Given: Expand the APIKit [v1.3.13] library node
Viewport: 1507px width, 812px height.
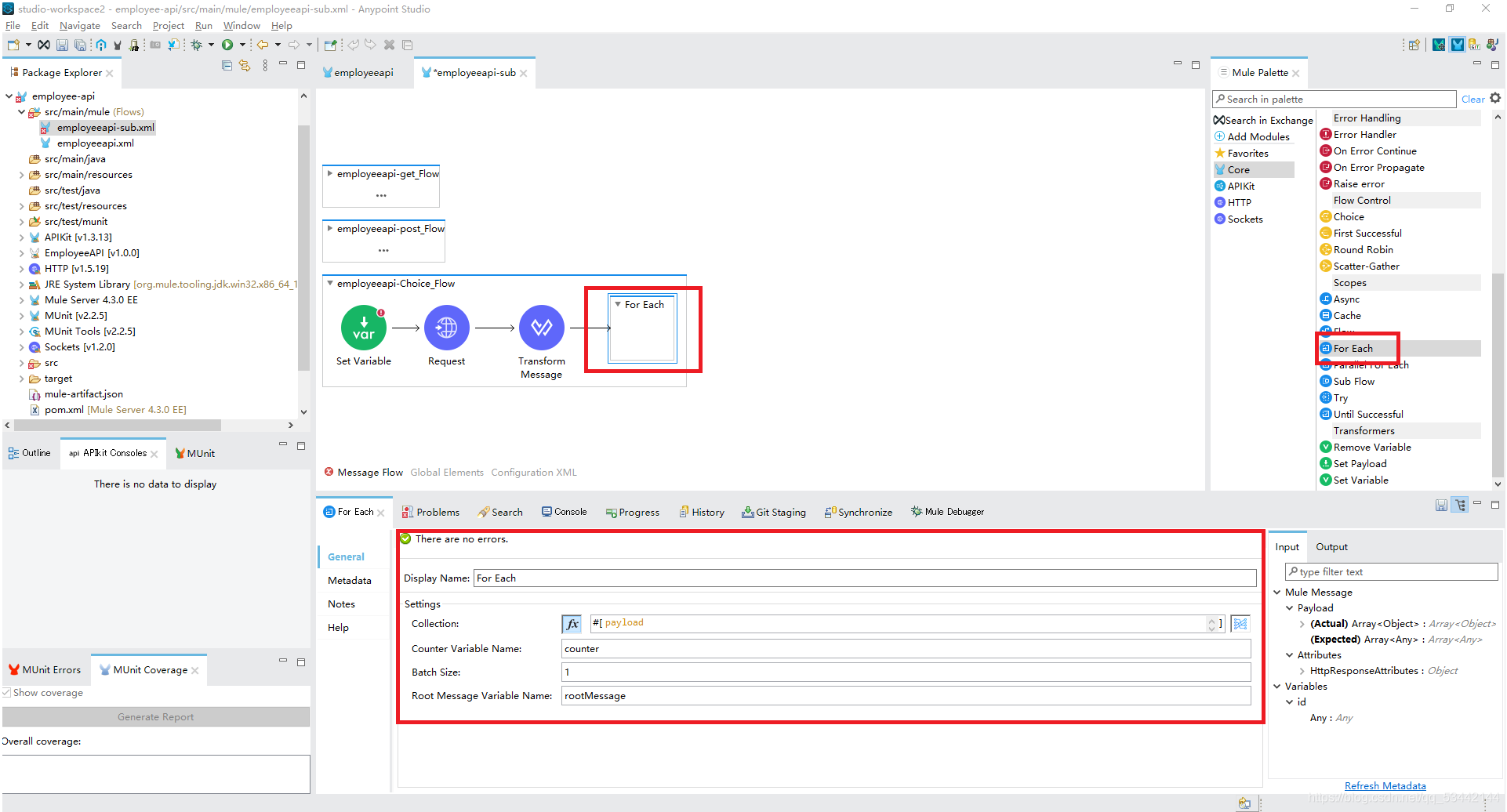Looking at the screenshot, I should pos(22,237).
